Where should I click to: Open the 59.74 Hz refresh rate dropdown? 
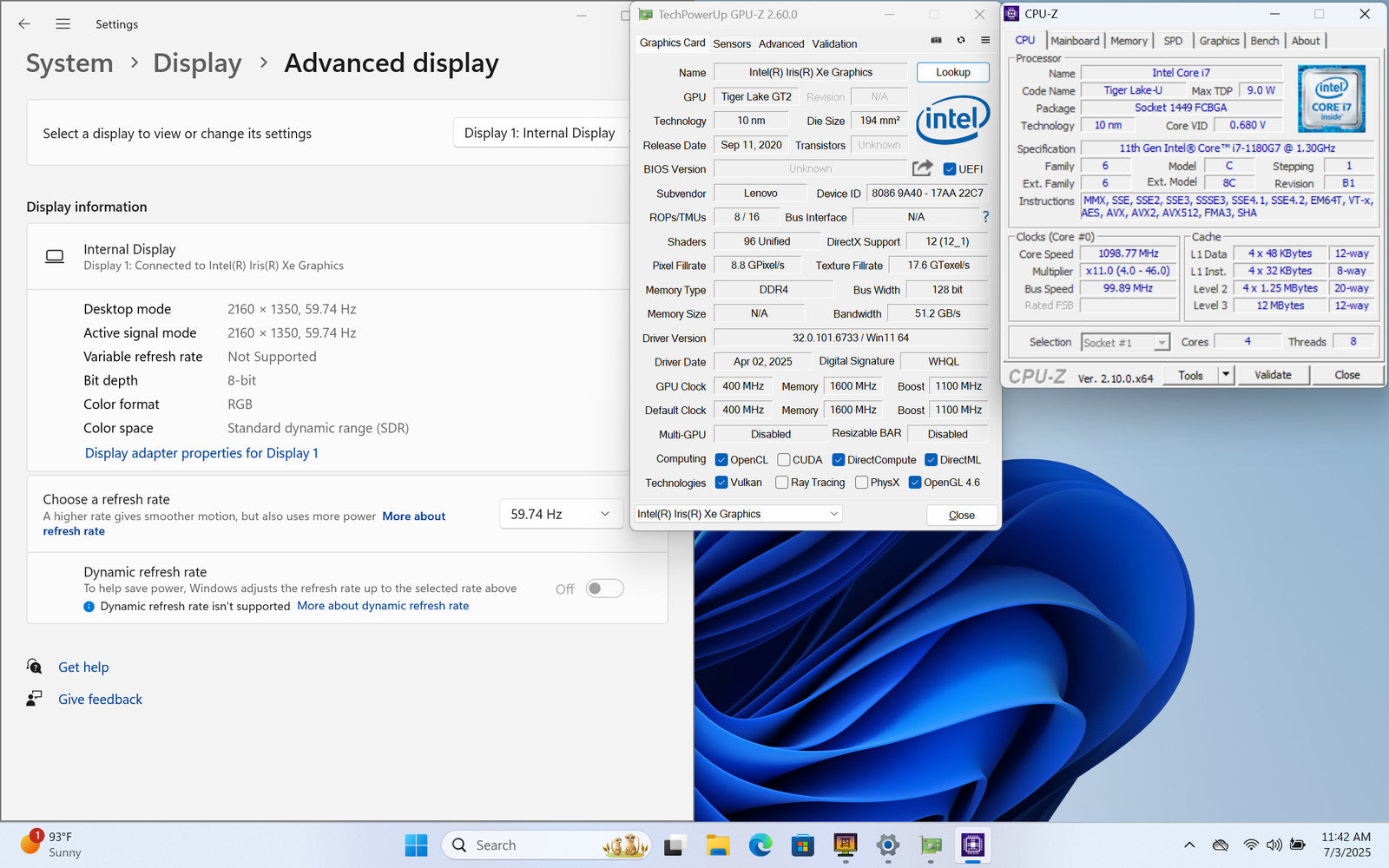[x=561, y=514]
